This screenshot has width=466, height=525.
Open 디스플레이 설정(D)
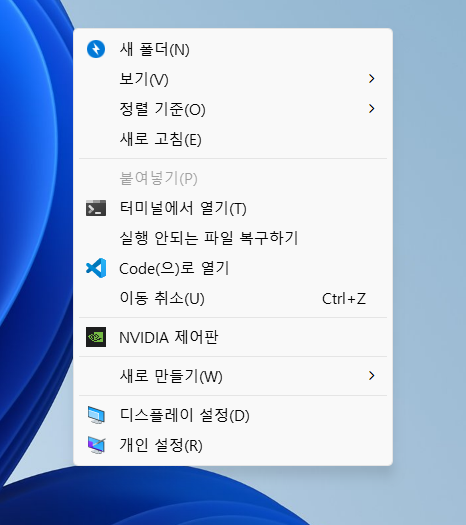pos(233,415)
